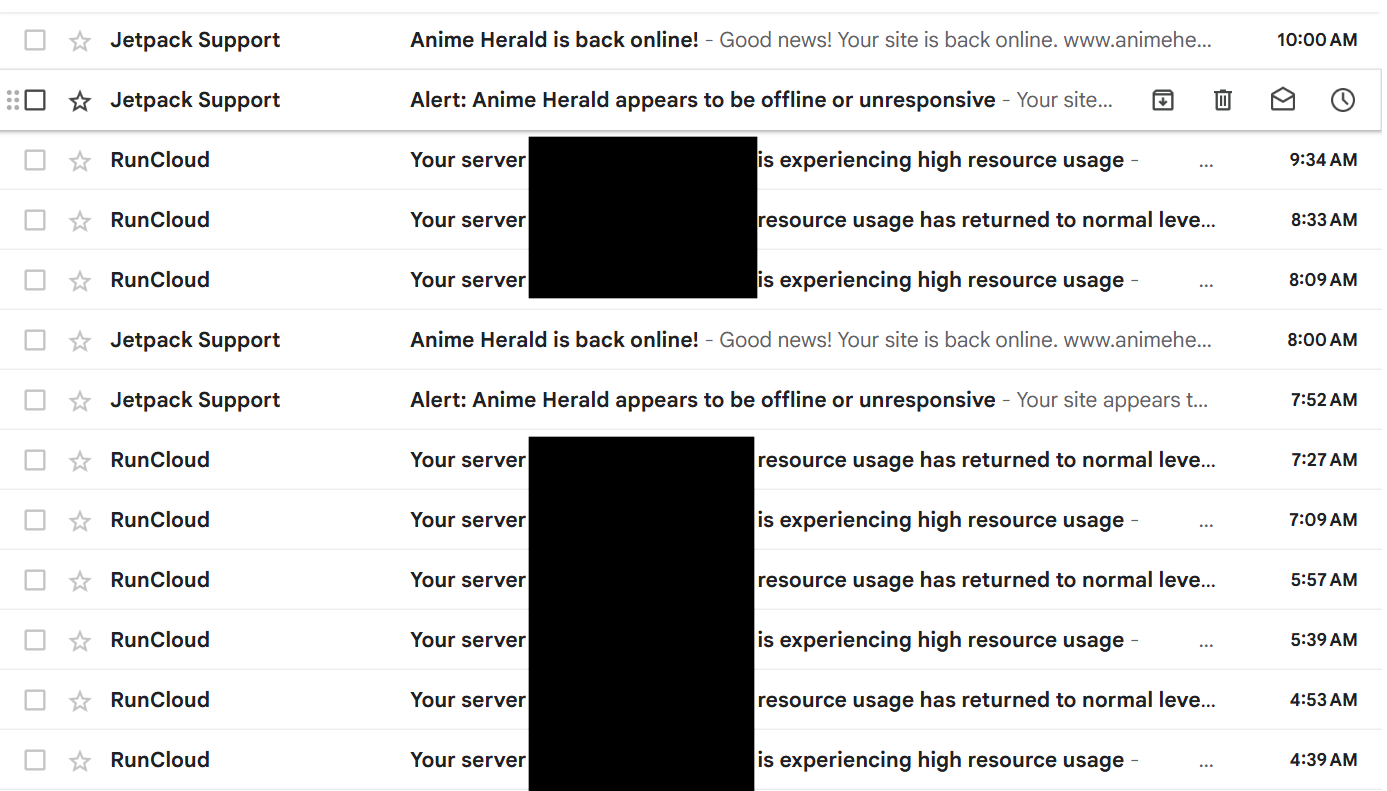Image resolution: width=1387 pixels, height=791 pixels.
Task: Star the 5:57 AM RunCloud email
Action: 80,581
